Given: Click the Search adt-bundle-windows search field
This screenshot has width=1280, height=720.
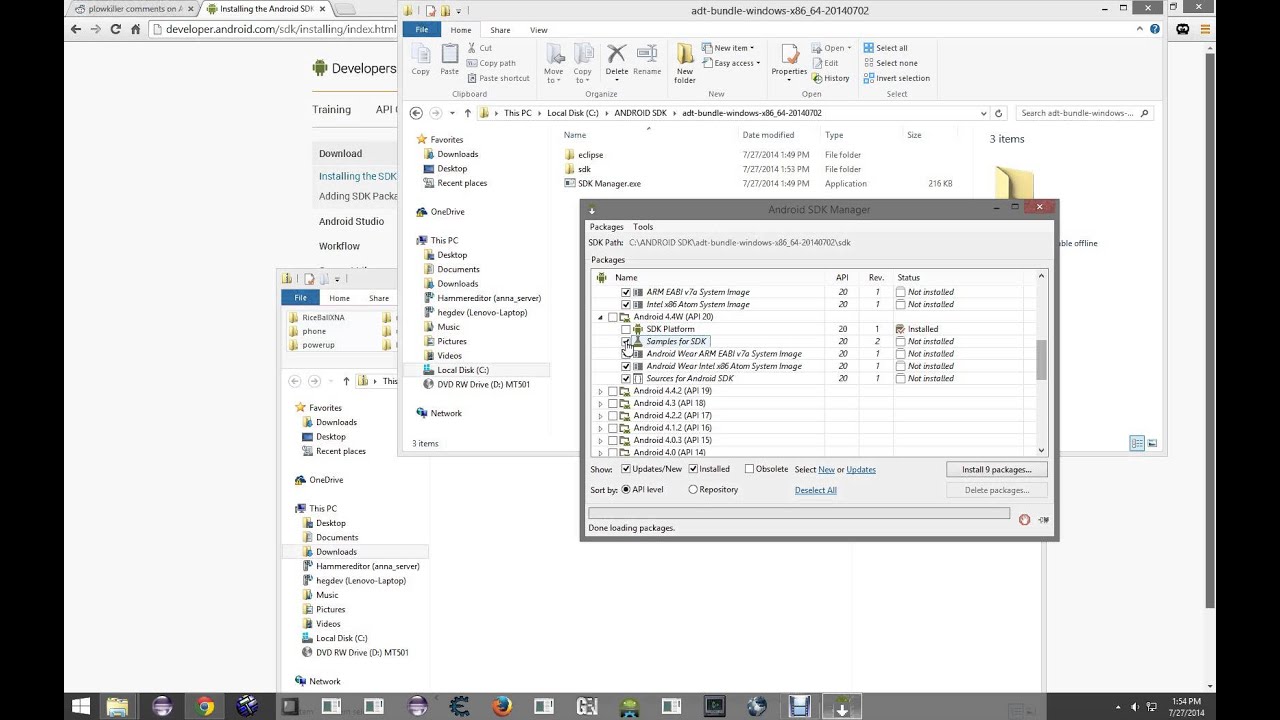Looking at the screenshot, I should 1084,113.
